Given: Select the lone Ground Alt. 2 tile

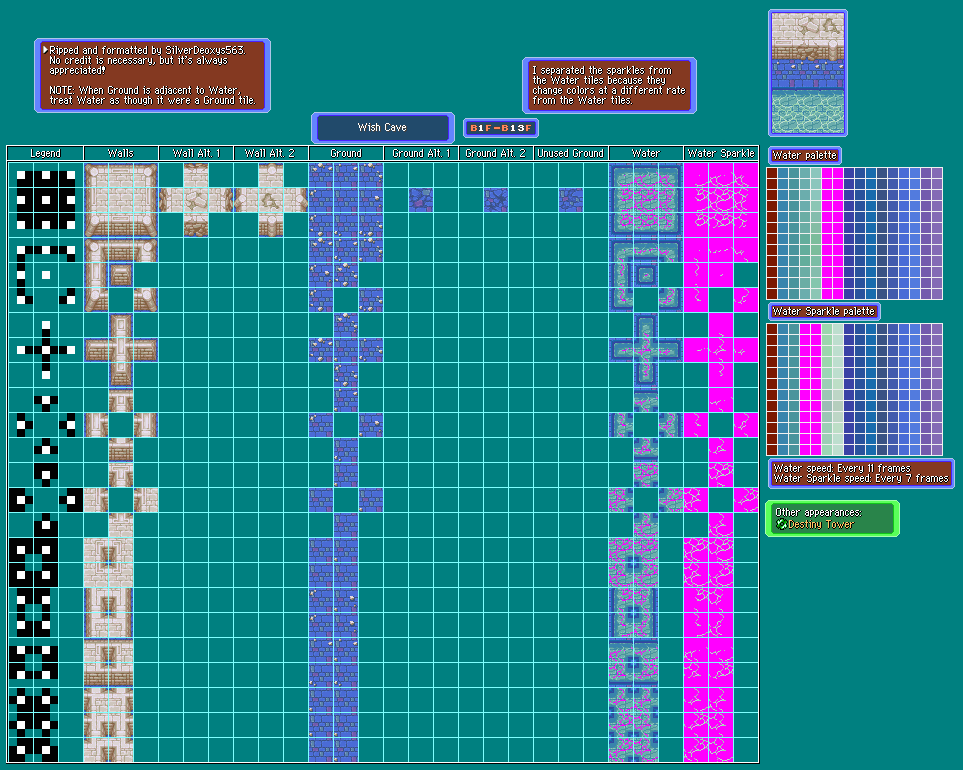Looking at the screenshot, I should click(496, 200).
